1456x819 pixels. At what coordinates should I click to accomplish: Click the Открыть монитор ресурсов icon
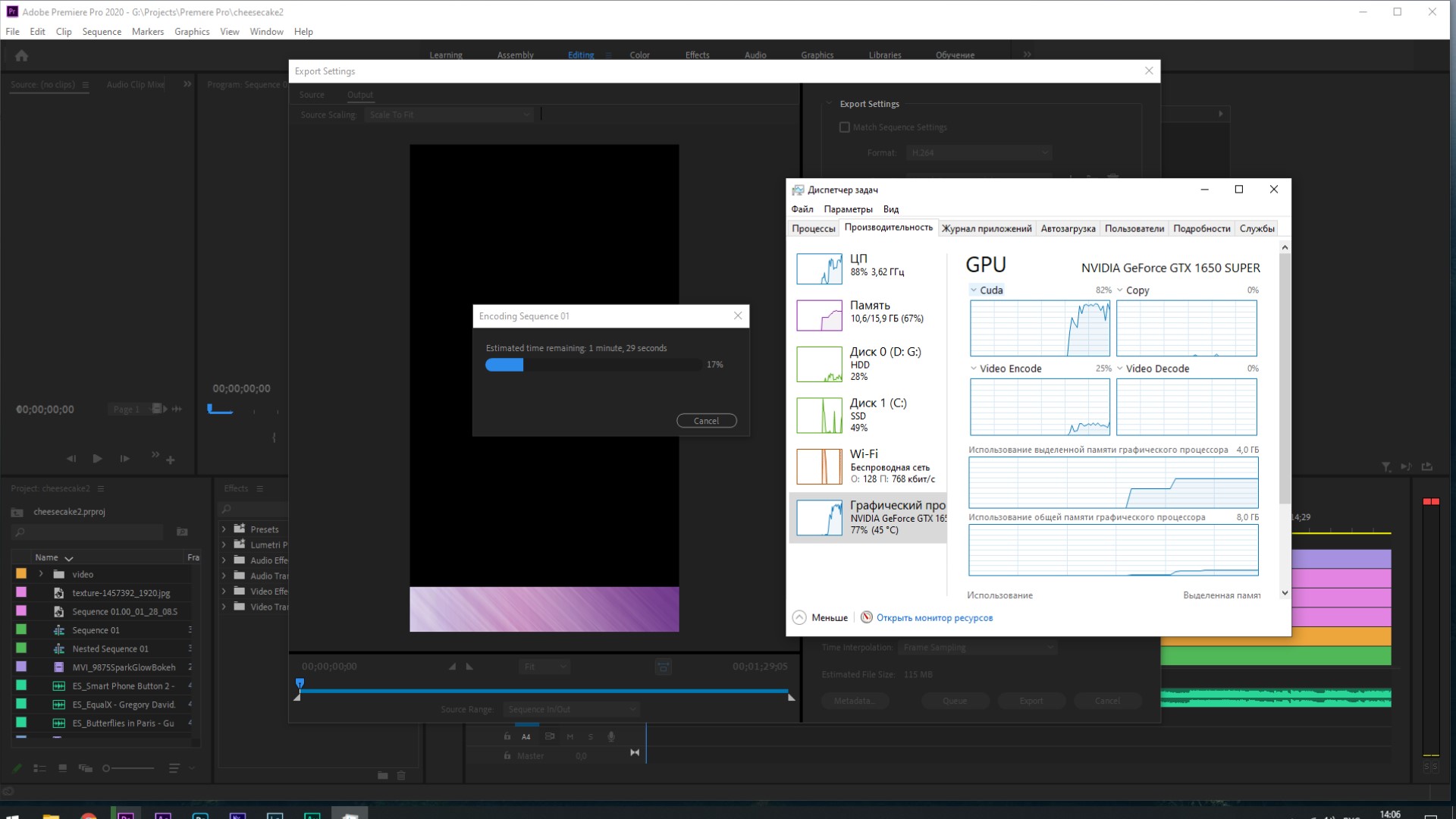tap(867, 617)
